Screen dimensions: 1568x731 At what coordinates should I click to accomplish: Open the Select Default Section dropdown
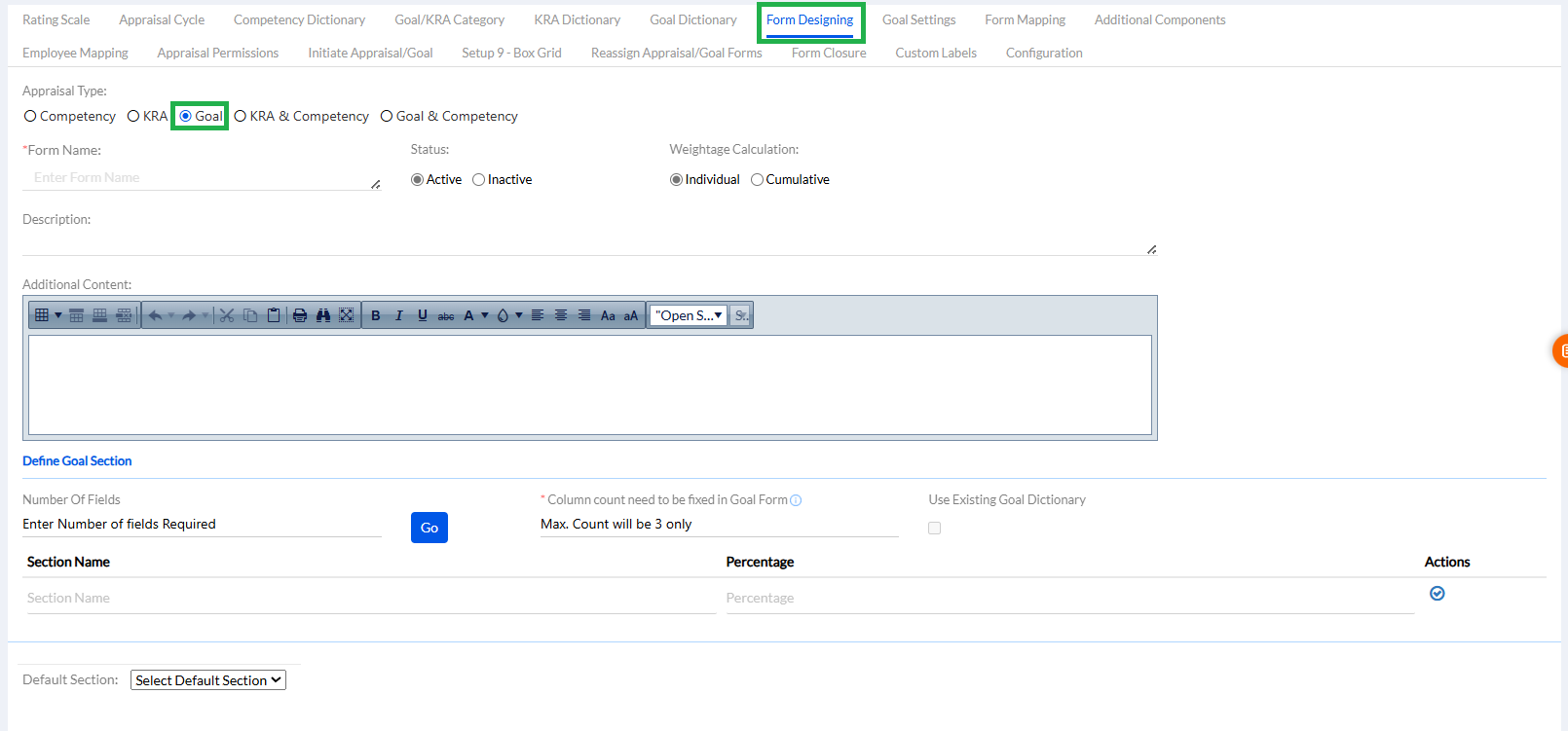click(x=208, y=680)
